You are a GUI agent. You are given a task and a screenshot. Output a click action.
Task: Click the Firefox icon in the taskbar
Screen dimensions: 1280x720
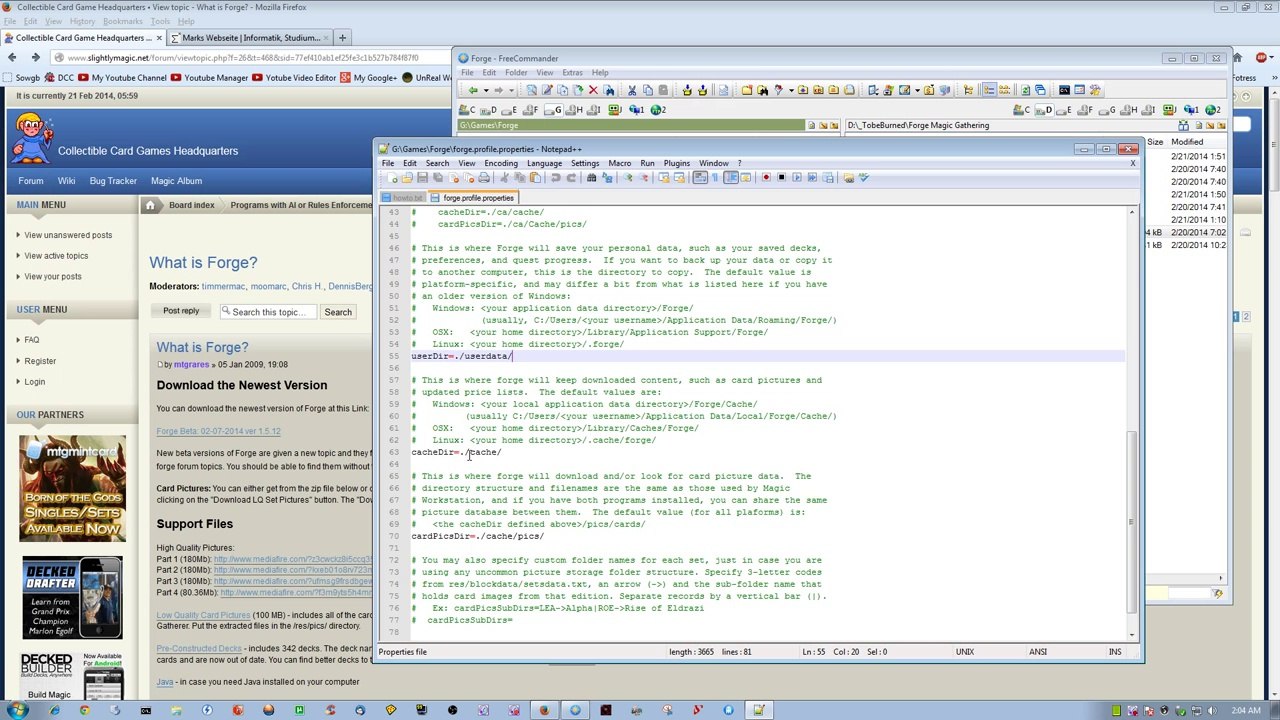click(x=543, y=710)
